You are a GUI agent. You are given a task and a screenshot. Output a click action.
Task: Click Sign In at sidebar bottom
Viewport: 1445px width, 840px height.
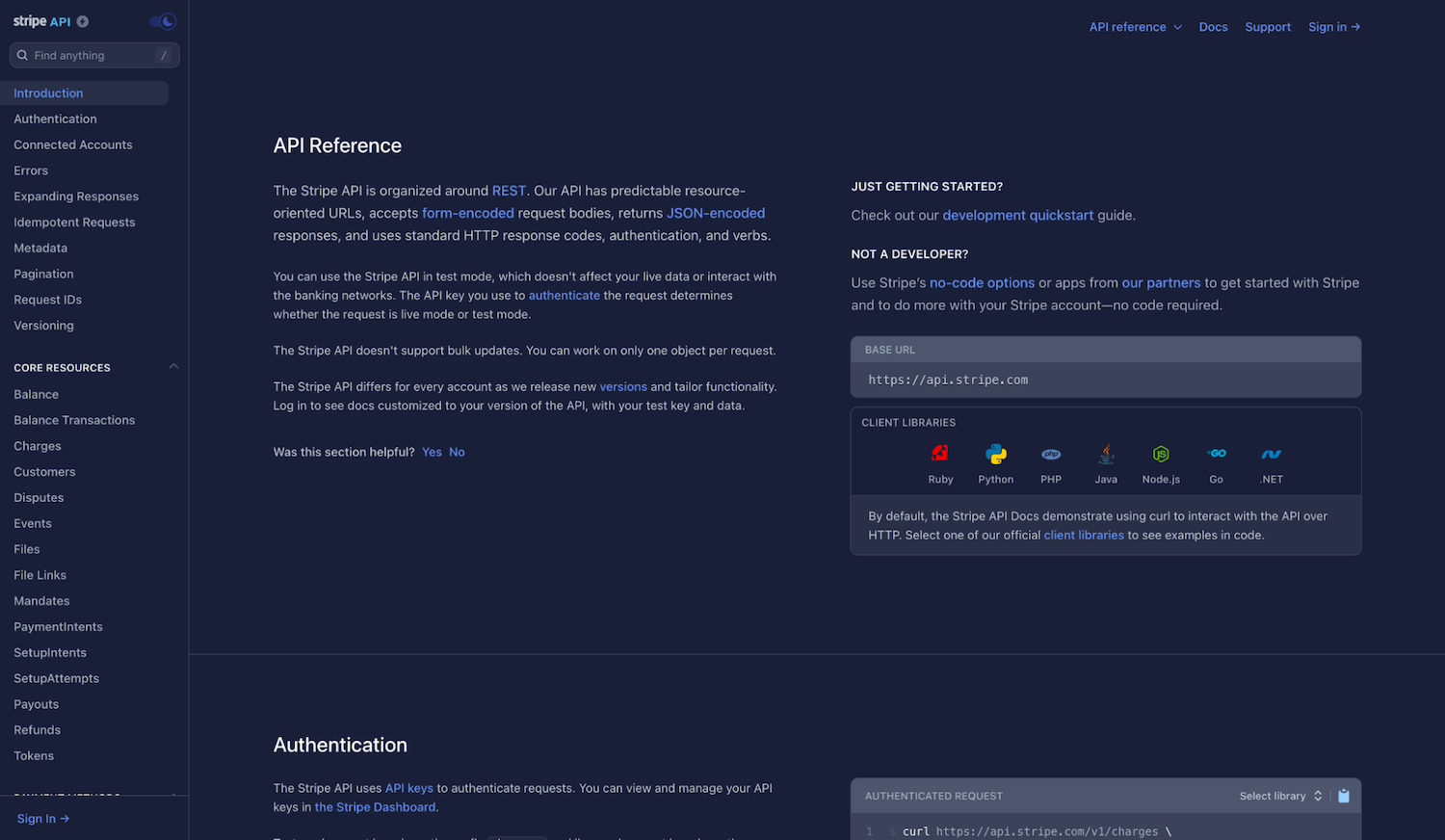43,819
